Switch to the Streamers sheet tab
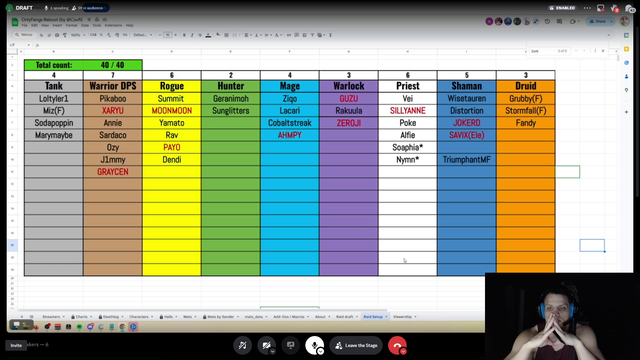The height and width of the screenshot is (360, 640). click(53, 317)
